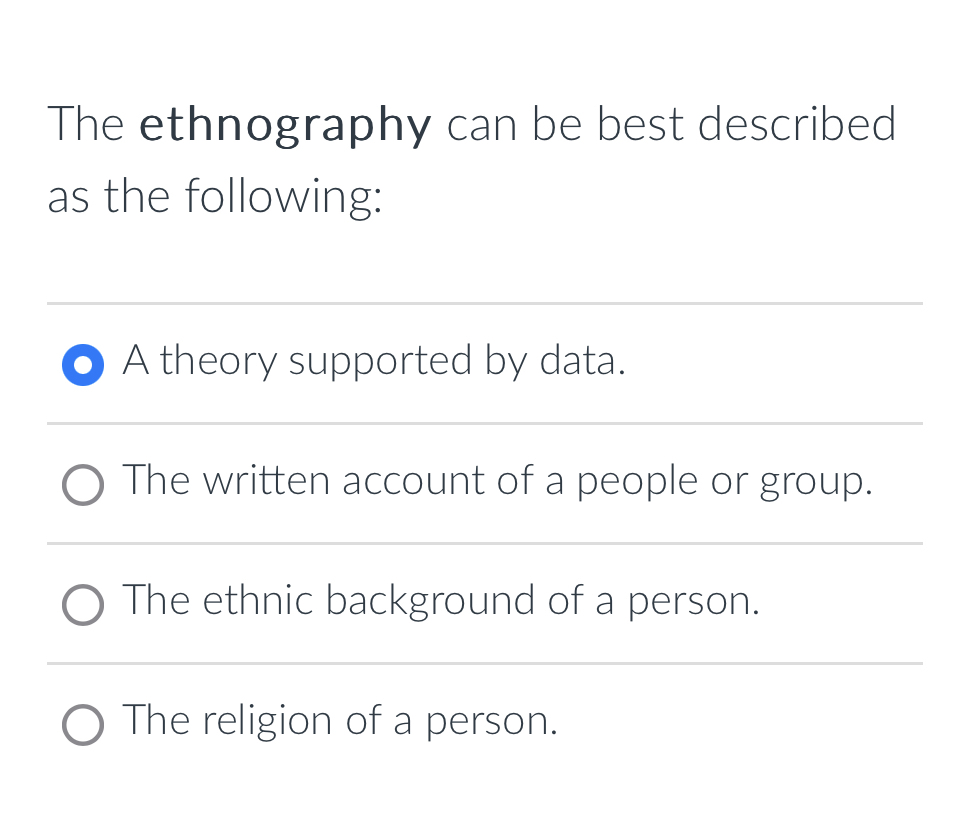Choose "The written account of a people or group."
The image size is (961, 827).
coord(84,485)
